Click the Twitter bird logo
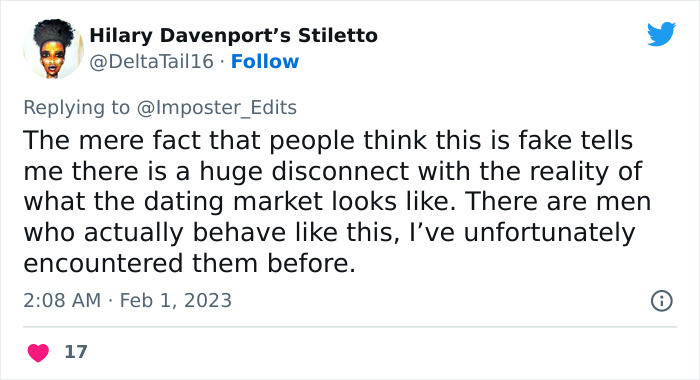This screenshot has width=700, height=380. point(661,33)
